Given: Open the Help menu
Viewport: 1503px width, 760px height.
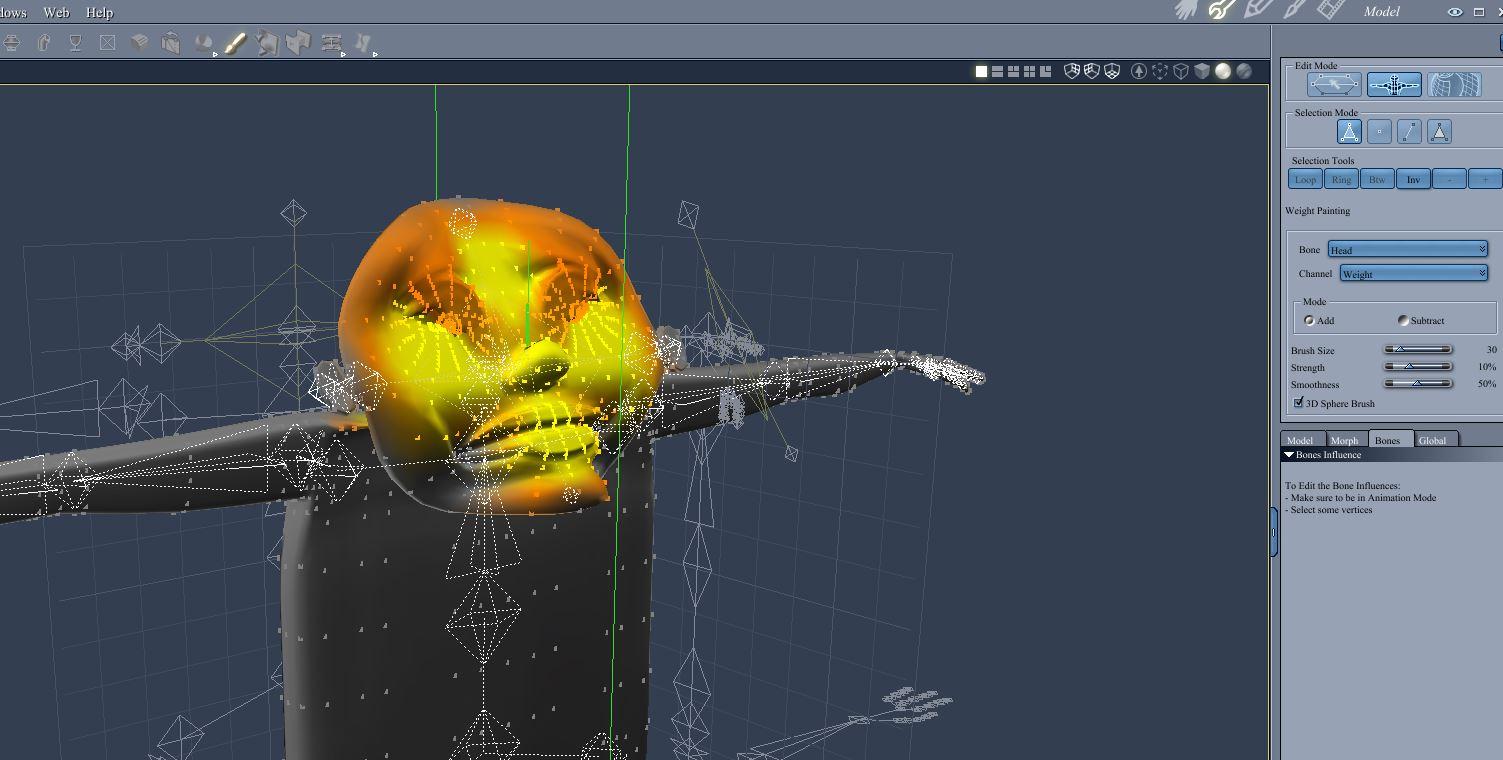Looking at the screenshot, I should (99, 12).
